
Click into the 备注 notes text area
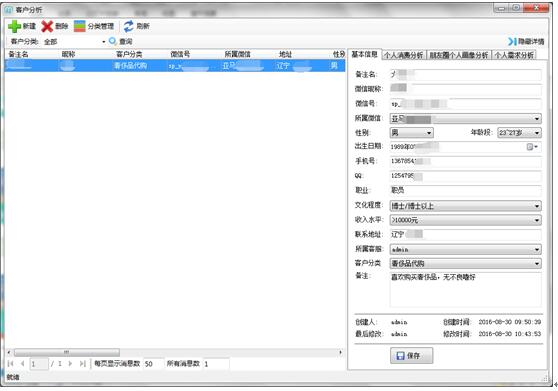click(465, 289)
